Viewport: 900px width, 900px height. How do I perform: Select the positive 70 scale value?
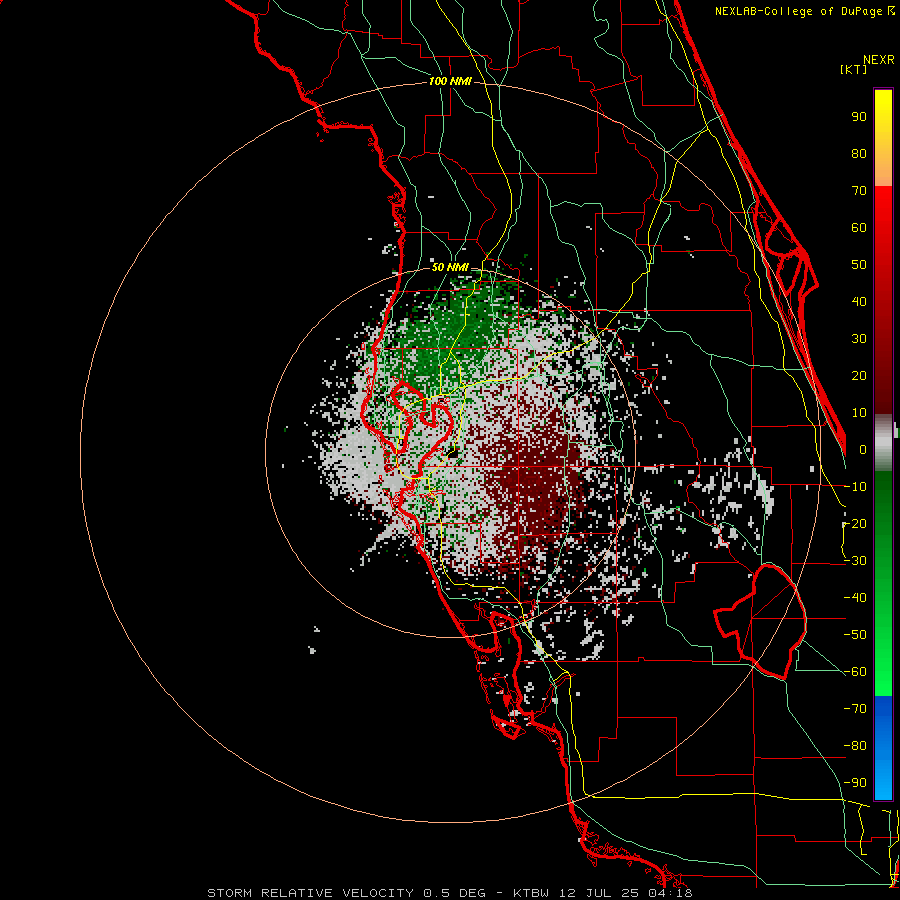point(859,191)
